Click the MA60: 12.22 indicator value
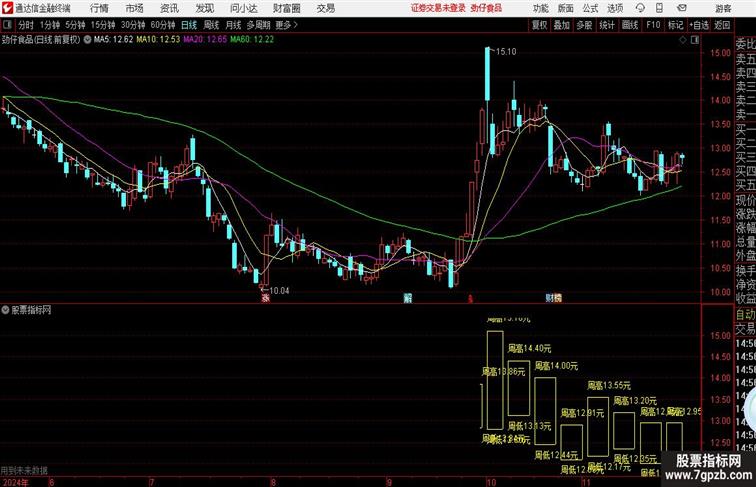Screen dimensions: 756x487 click(252, 40)
